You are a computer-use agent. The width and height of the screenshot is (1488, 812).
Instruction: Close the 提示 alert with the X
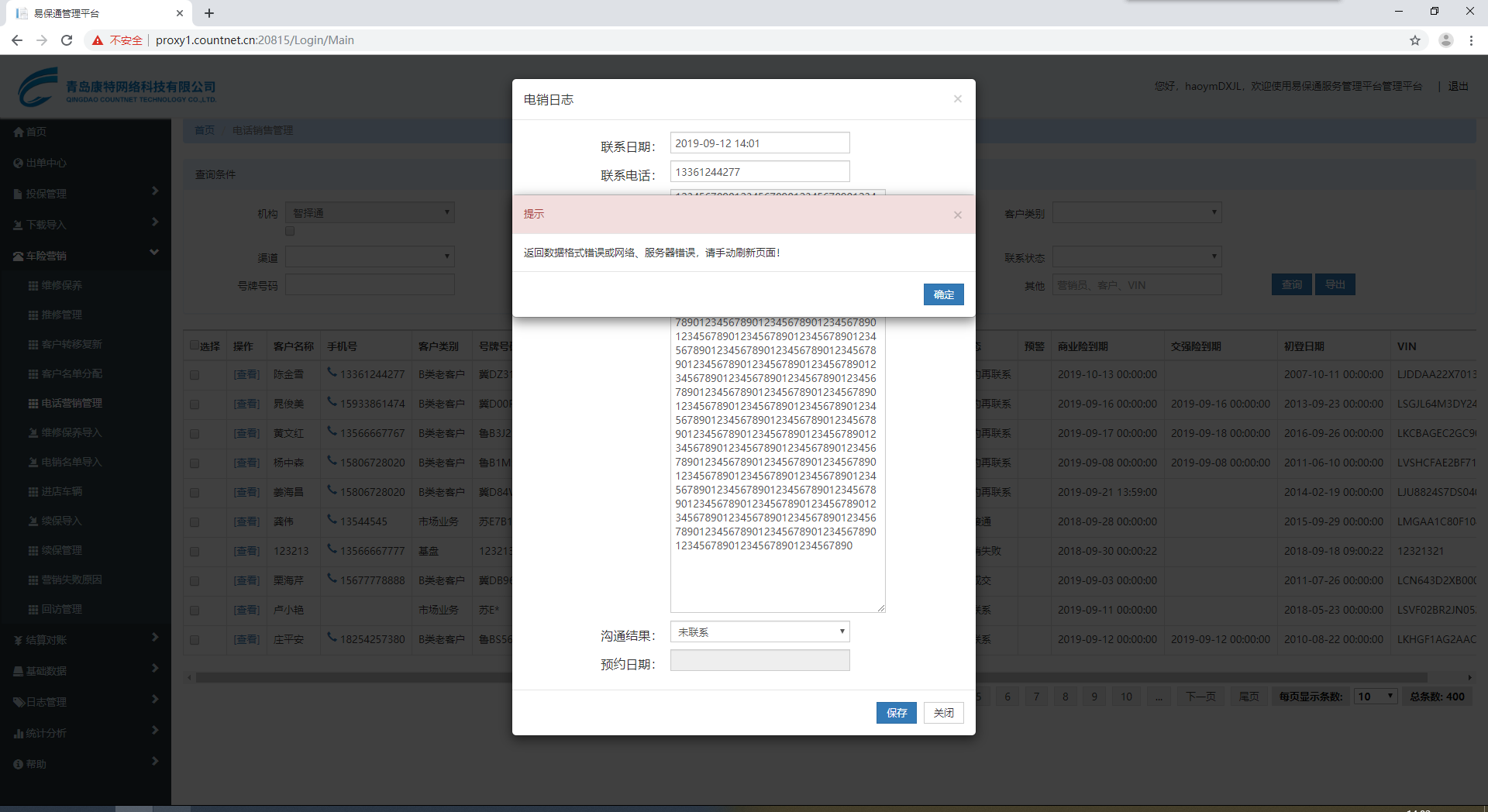point(958,215)
